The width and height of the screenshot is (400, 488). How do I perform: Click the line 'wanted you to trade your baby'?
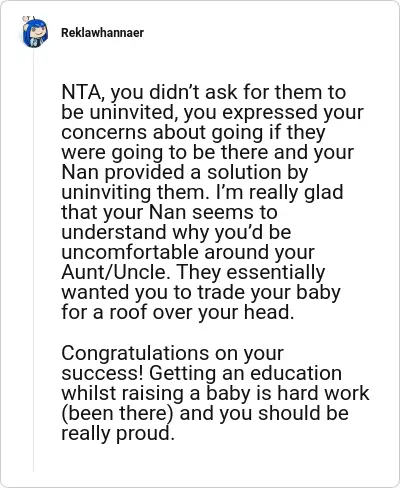pos(201,292)
